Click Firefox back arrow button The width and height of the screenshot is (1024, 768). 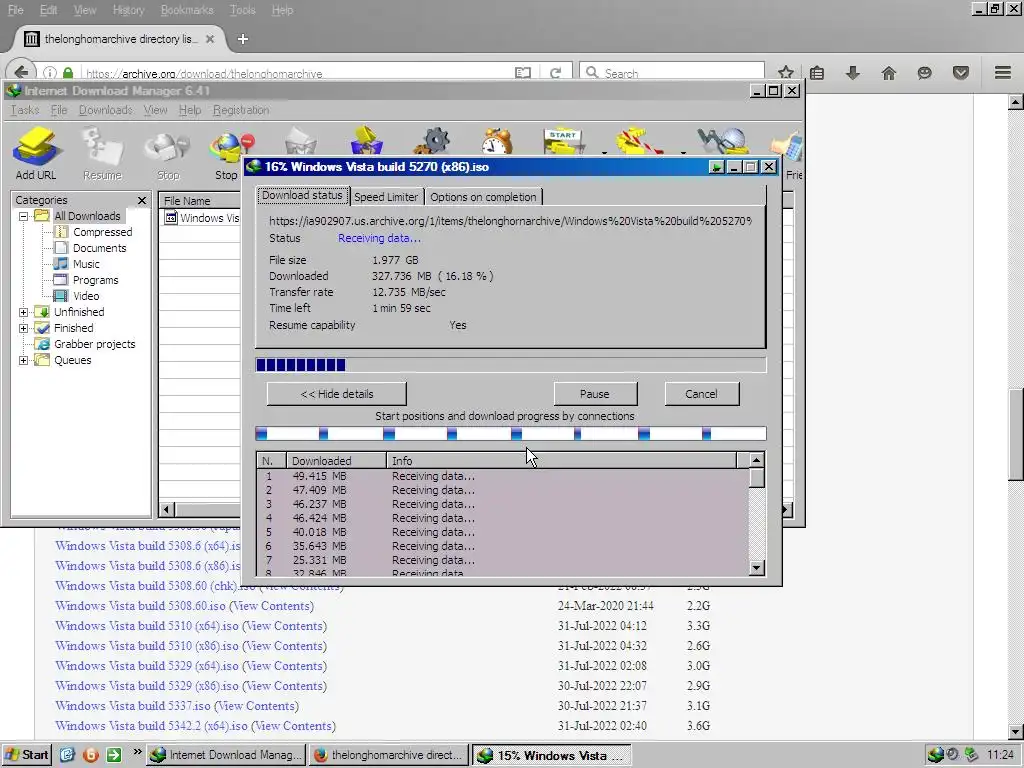click(x=21, y=72)
